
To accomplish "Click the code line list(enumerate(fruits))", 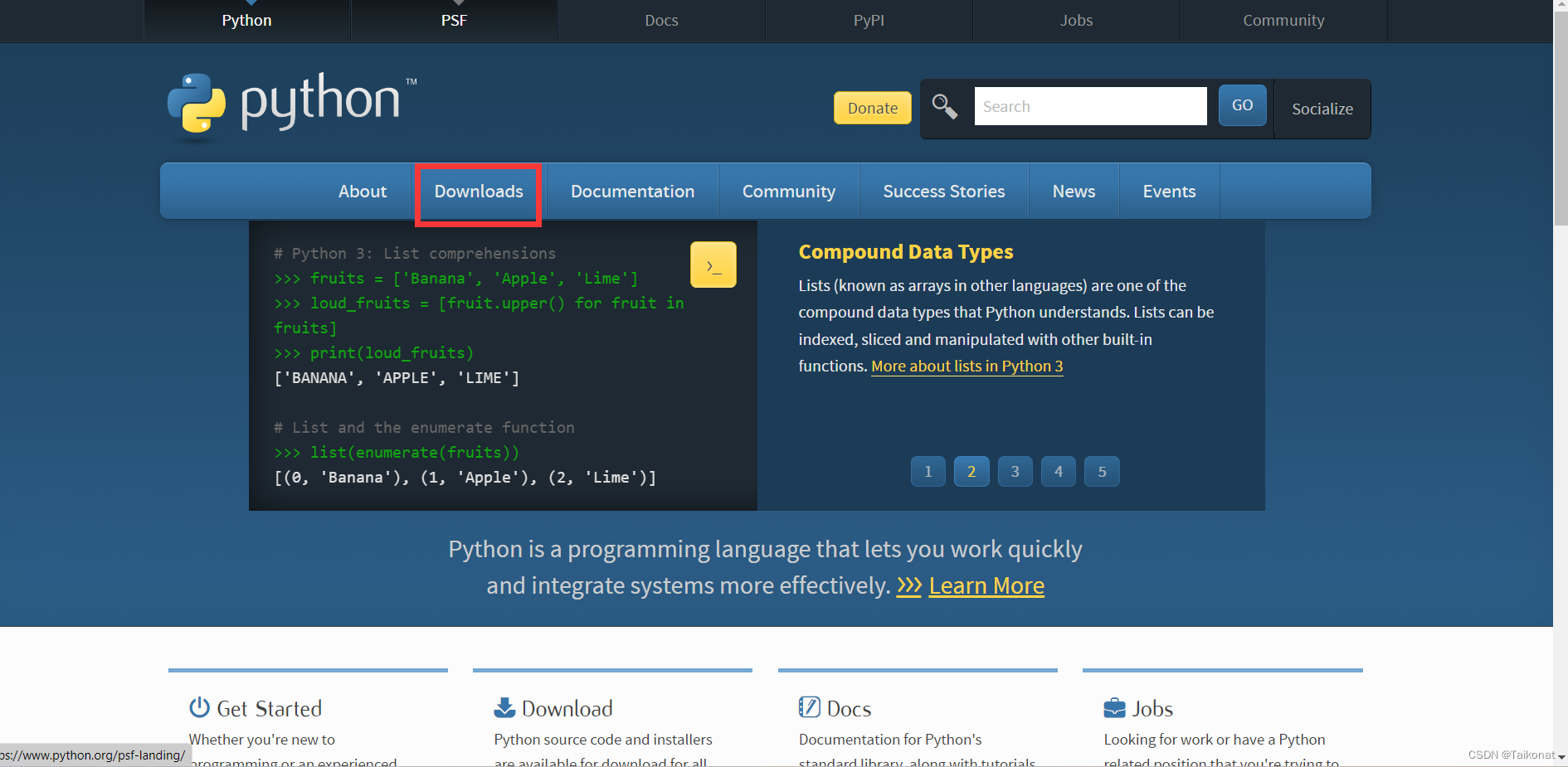I will [397, 453].
